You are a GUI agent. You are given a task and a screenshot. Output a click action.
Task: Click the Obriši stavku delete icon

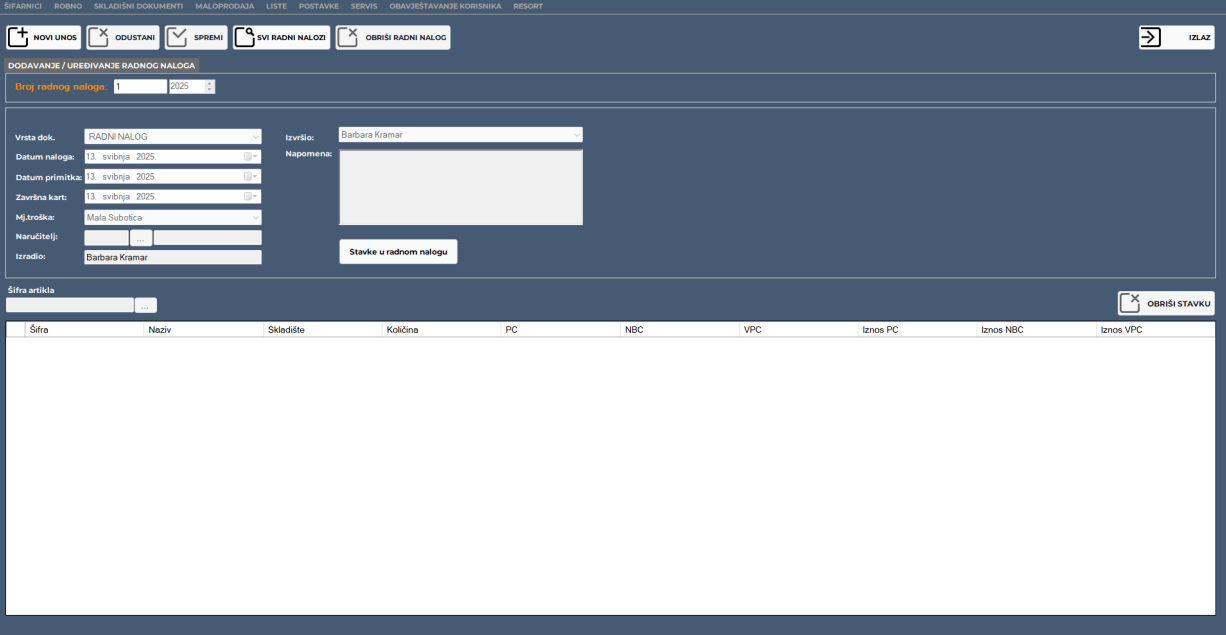click(x=1130, y=303)
